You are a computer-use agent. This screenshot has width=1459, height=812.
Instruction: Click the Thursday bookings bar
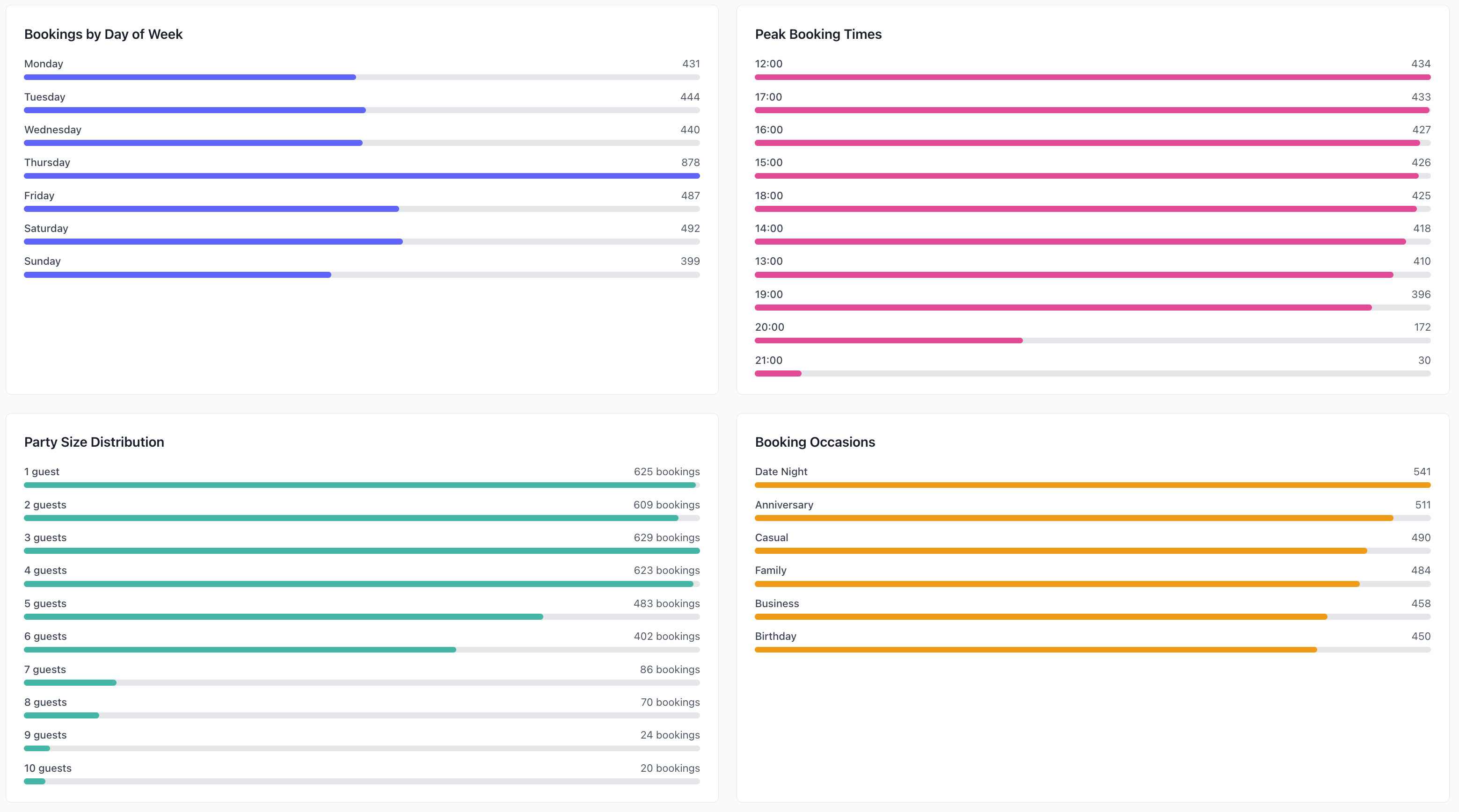pos(362,175)
